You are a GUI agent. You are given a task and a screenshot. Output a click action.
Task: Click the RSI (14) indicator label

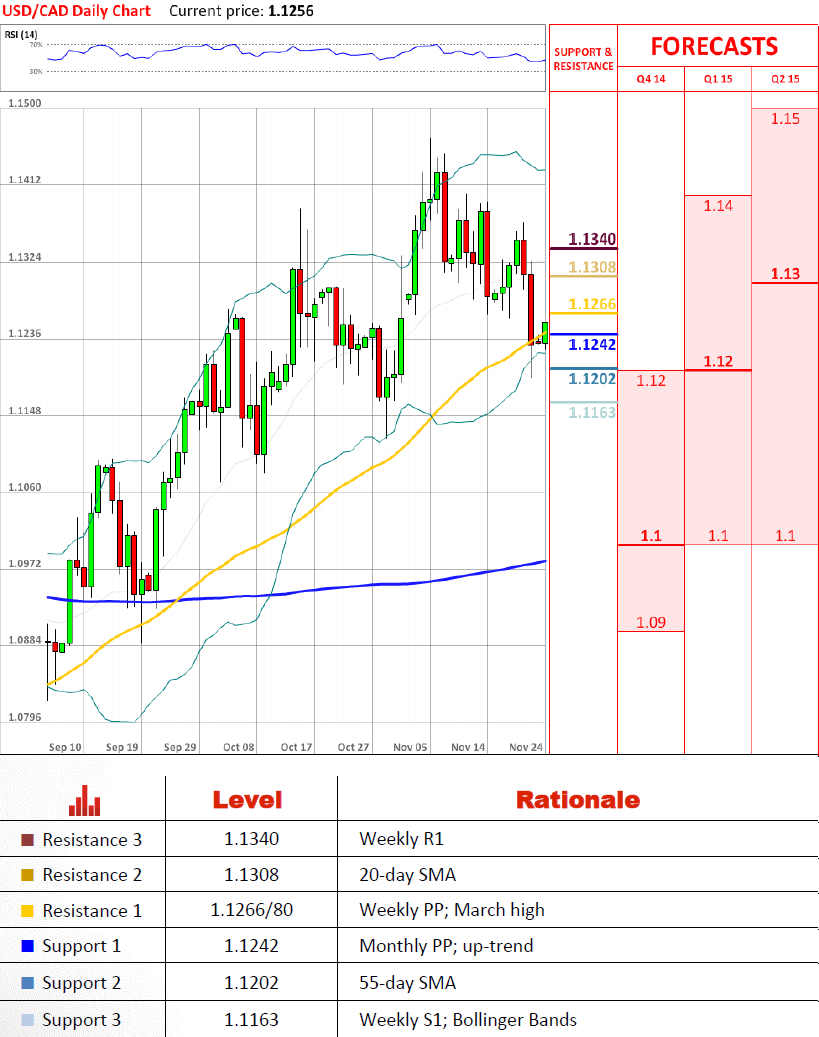click(x=21, y=34)
